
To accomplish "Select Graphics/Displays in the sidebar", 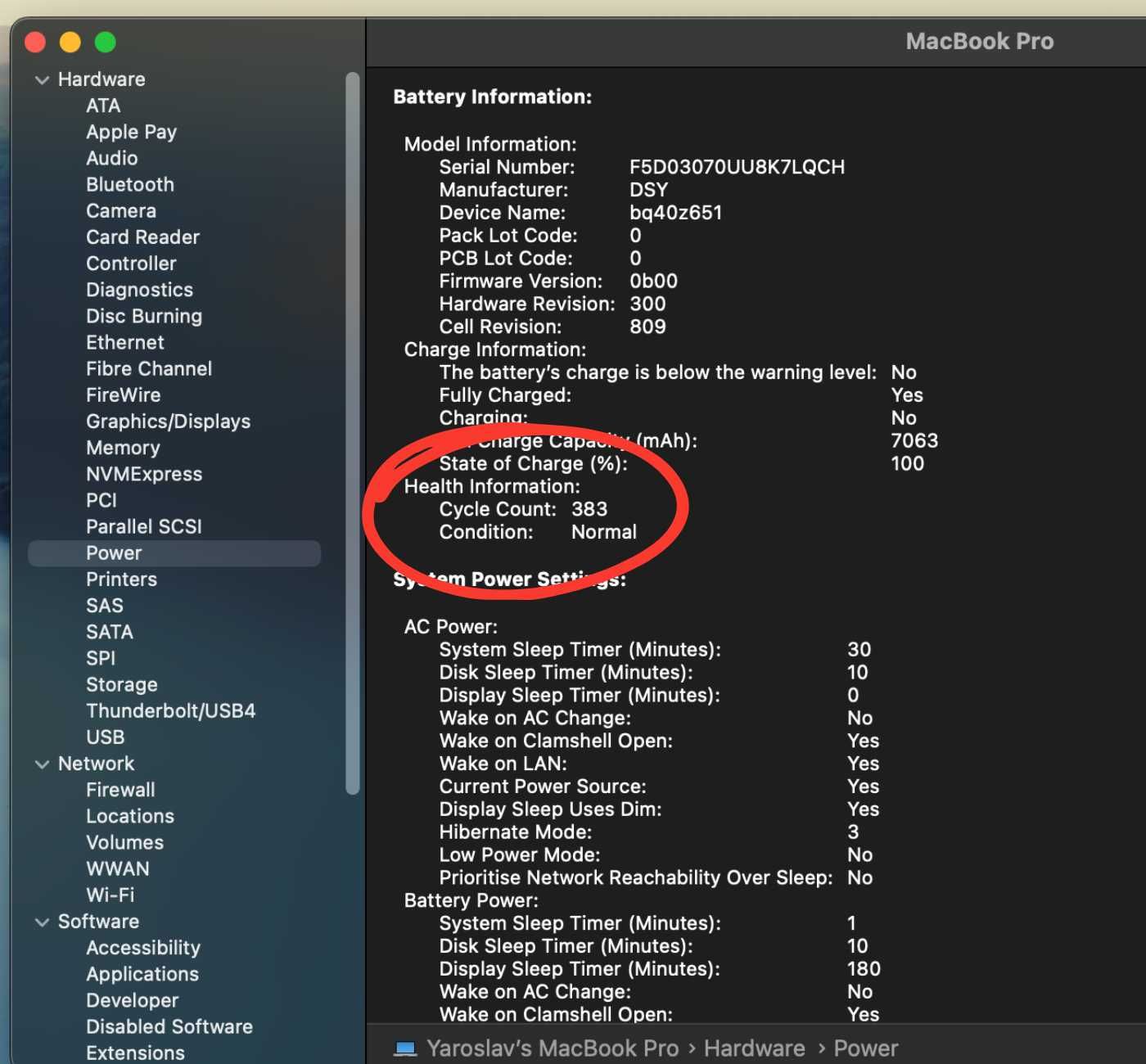I will (168, 422).
